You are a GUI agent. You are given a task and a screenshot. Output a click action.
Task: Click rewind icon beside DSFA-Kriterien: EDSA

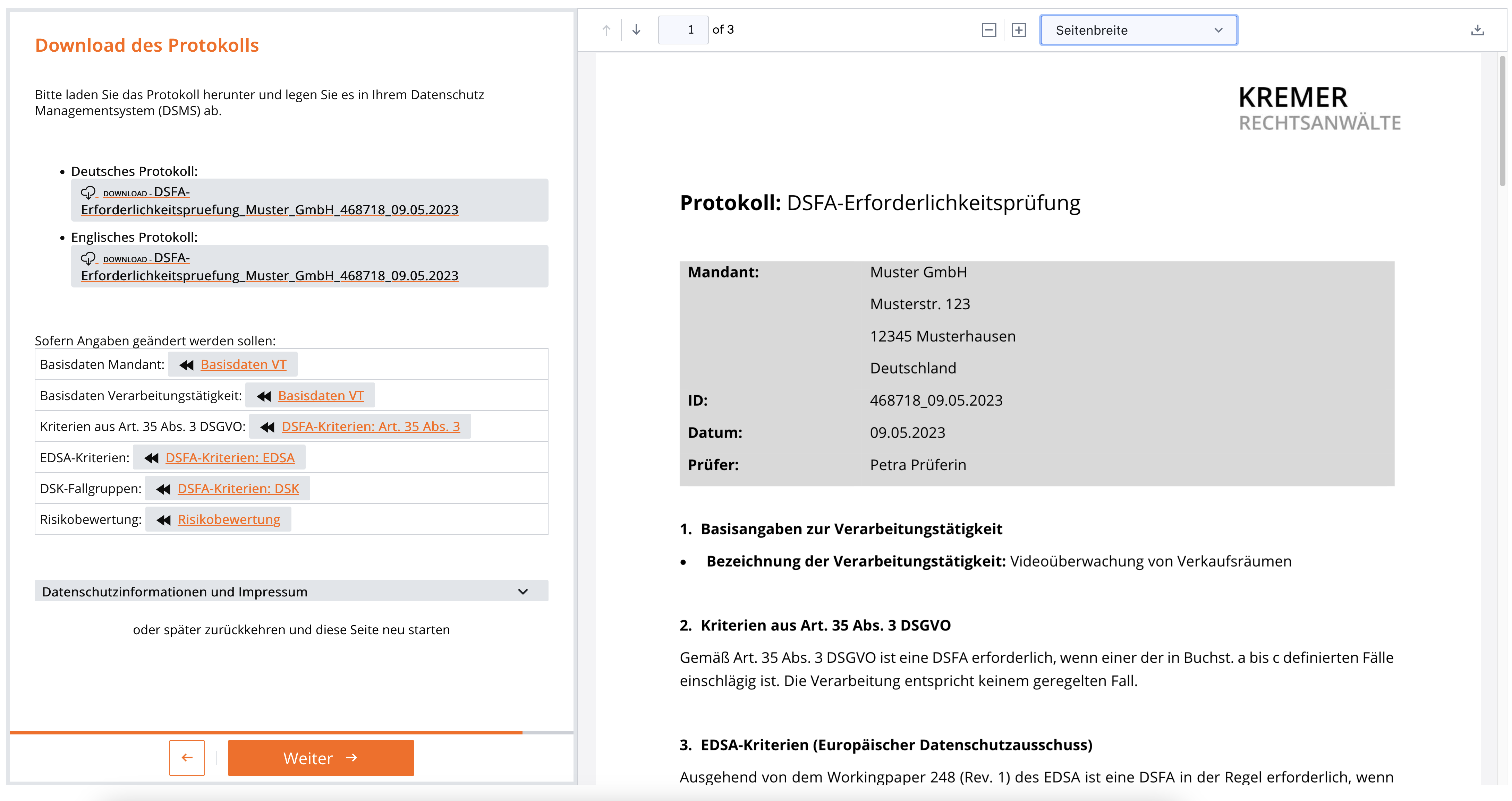tap(151, 458)
